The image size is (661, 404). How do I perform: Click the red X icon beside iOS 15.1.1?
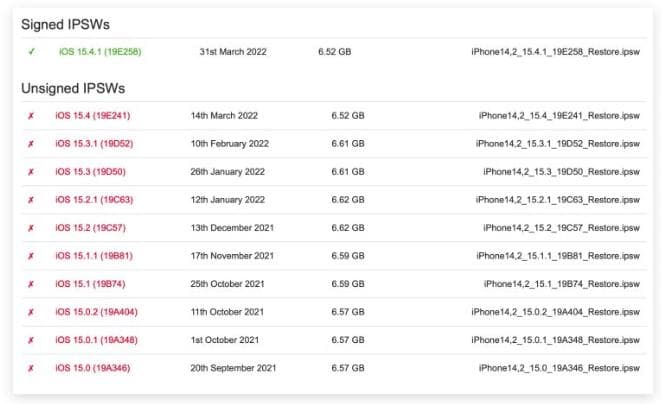tap(31, 256)
